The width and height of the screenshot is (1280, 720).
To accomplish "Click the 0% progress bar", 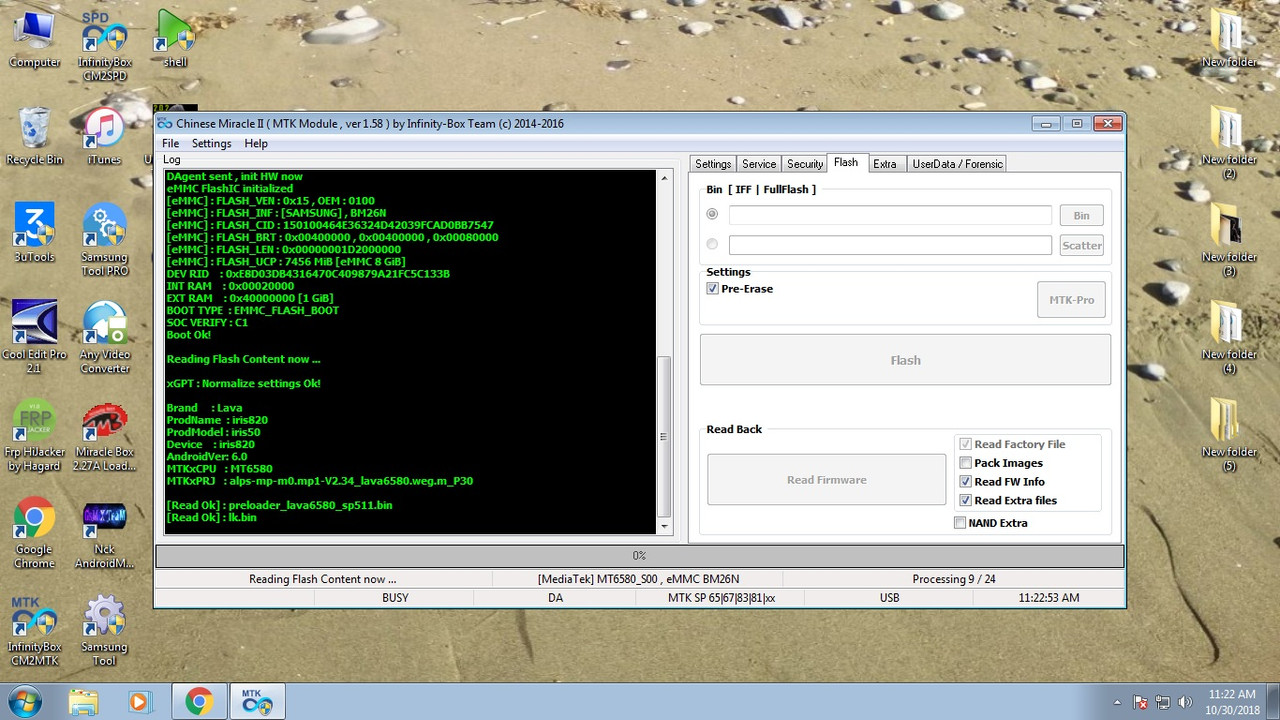I will pyautogui.click(x=639, y=555).
